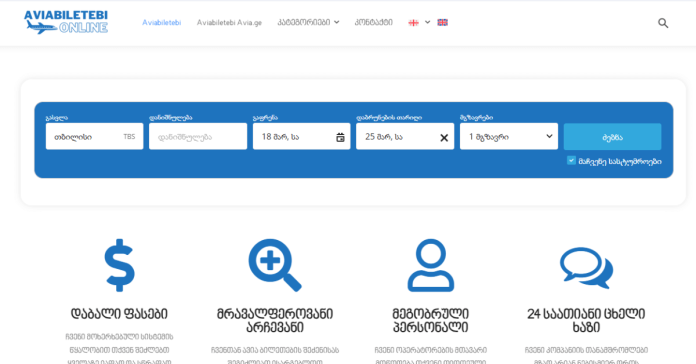Viewport: 696px width, 364px height.
Task: Click the origin field showing თბილისი TBS
Action: [x=95, y=136]
